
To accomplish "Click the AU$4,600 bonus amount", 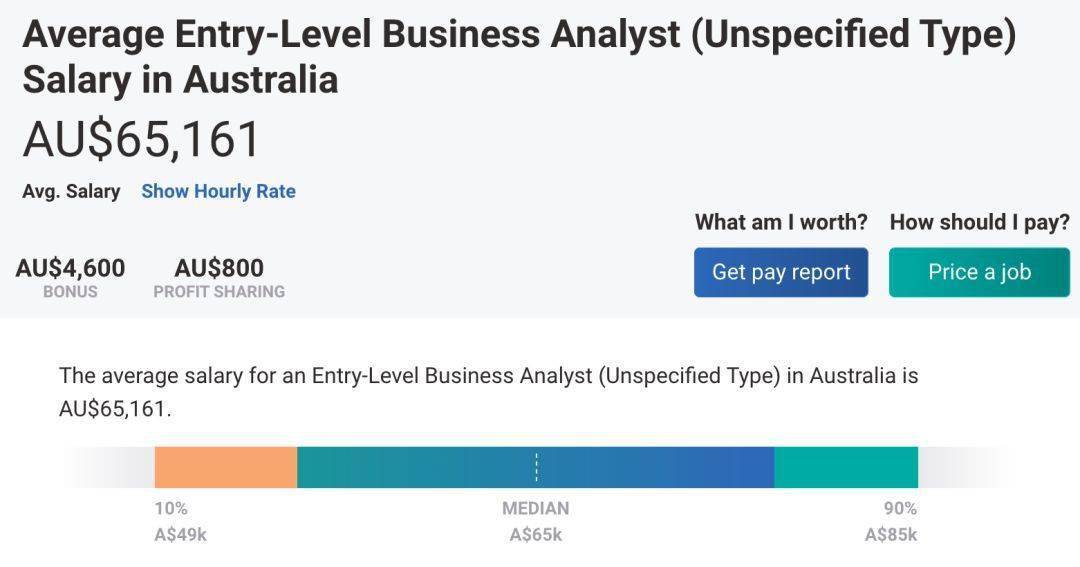I will [x=70, y=267].
